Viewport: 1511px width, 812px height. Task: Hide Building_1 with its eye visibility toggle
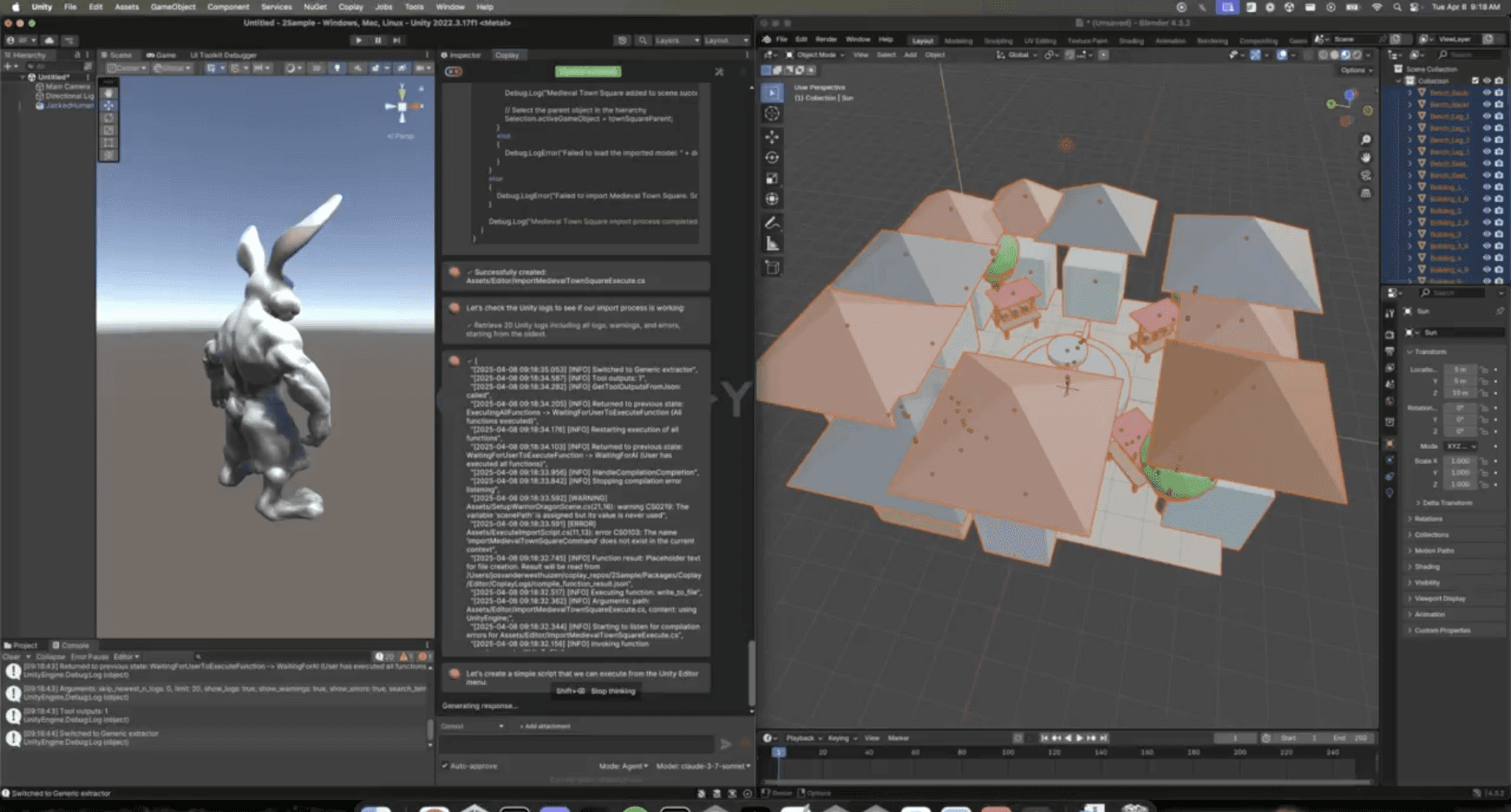coord(1487,186)
